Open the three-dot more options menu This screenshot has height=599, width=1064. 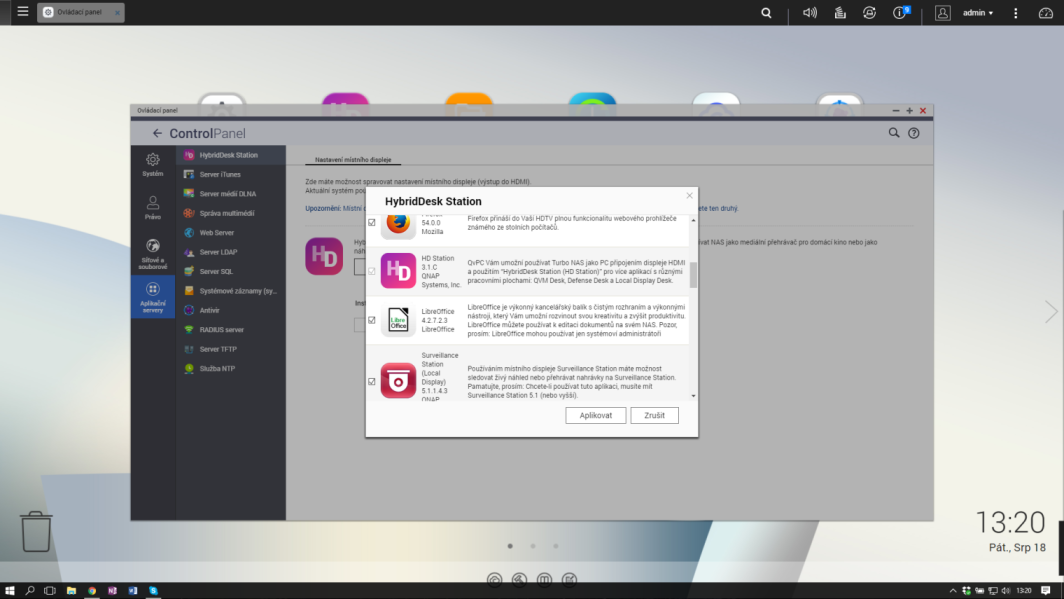(x=1016, y=13)
